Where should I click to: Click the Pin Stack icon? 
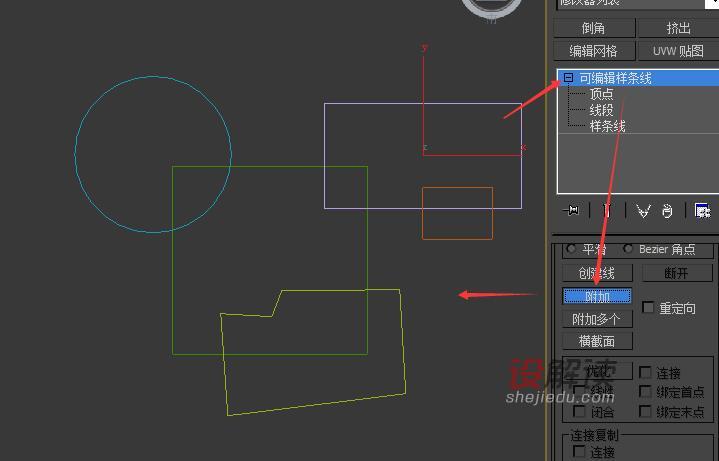[x=572, y=211]
